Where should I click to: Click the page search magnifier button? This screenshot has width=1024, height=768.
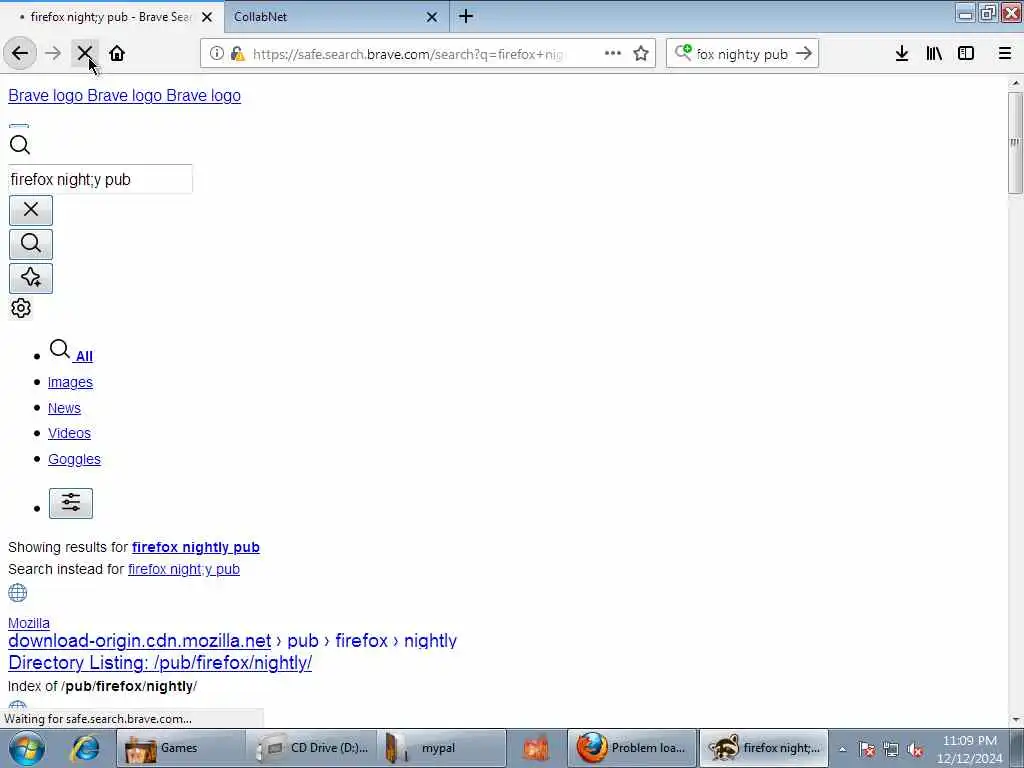point(31,244)
